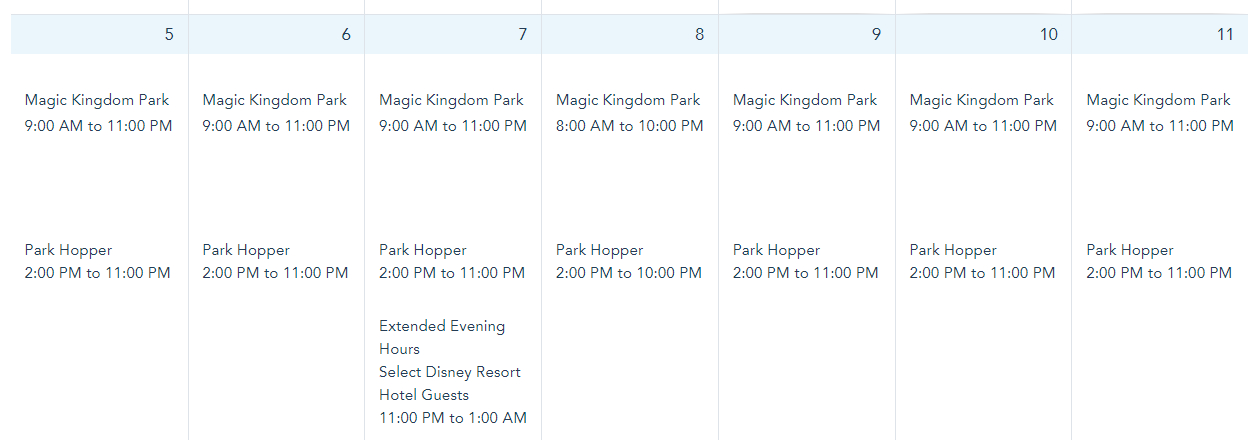Click Park Hopper entry on day 5

click(68, 250)
